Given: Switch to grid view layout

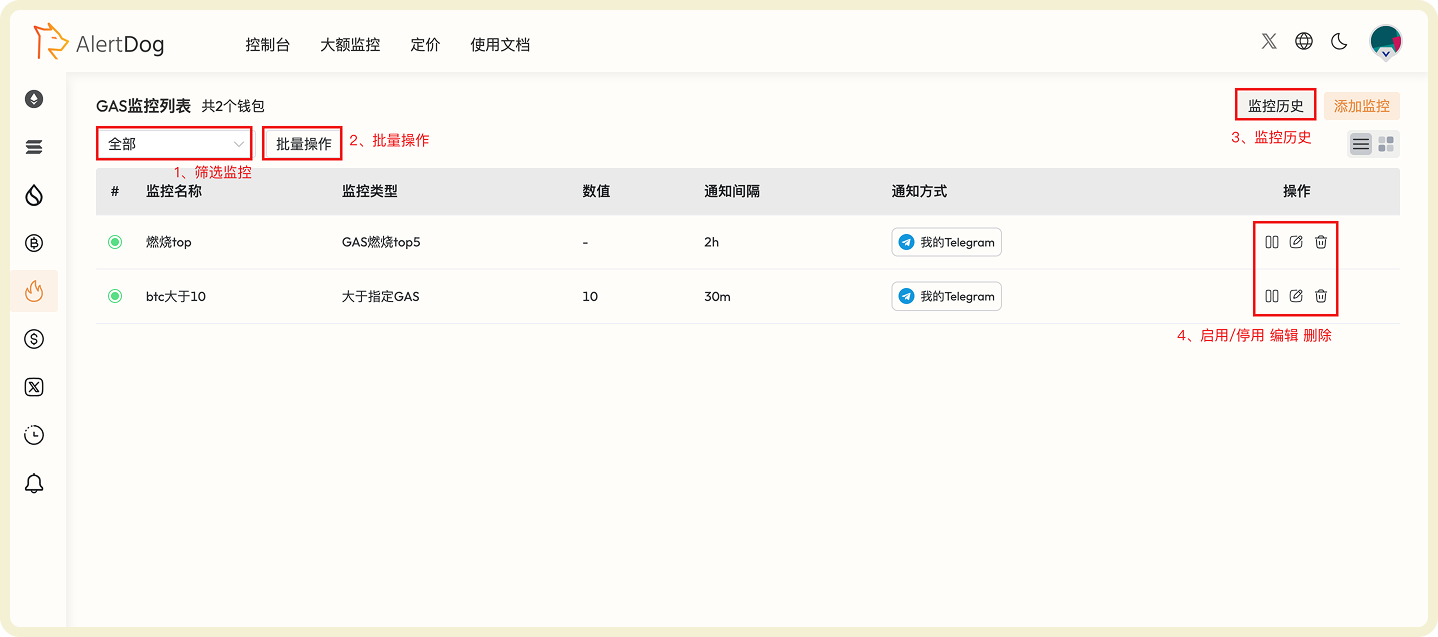Looking at the screenshot, I should (x=1386, y=143).
